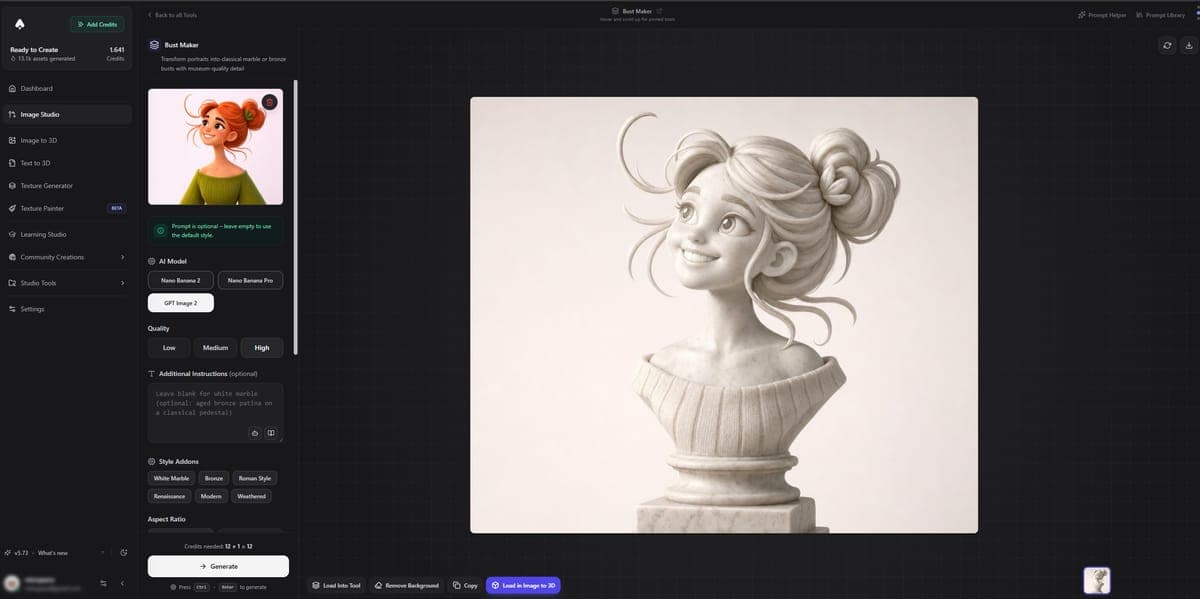
Task: Set quality to Medium
Action: coord(215,348)
